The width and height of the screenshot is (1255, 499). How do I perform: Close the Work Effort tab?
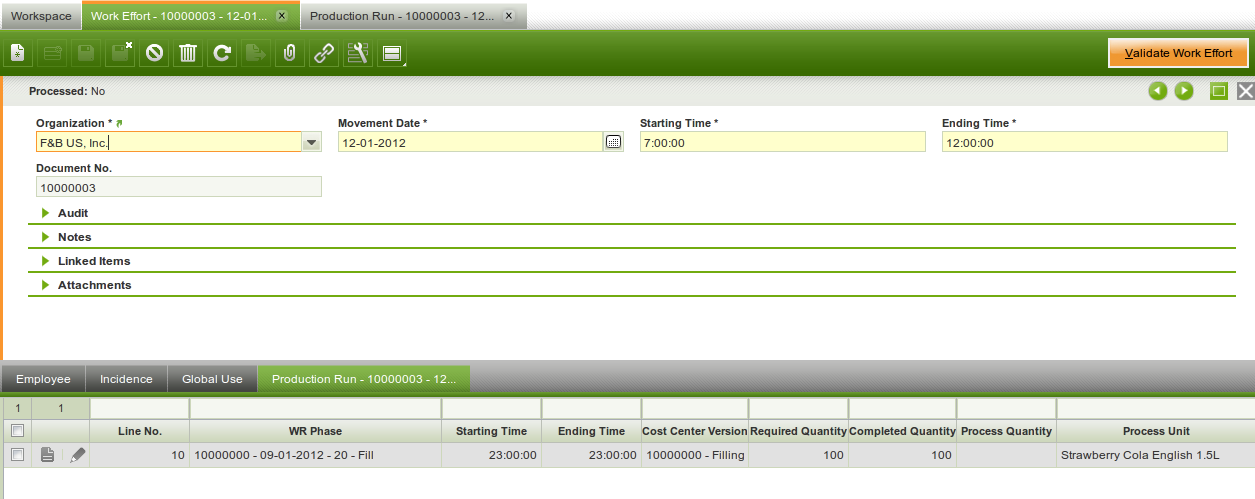pyautogui.click(x=282, y=17)
